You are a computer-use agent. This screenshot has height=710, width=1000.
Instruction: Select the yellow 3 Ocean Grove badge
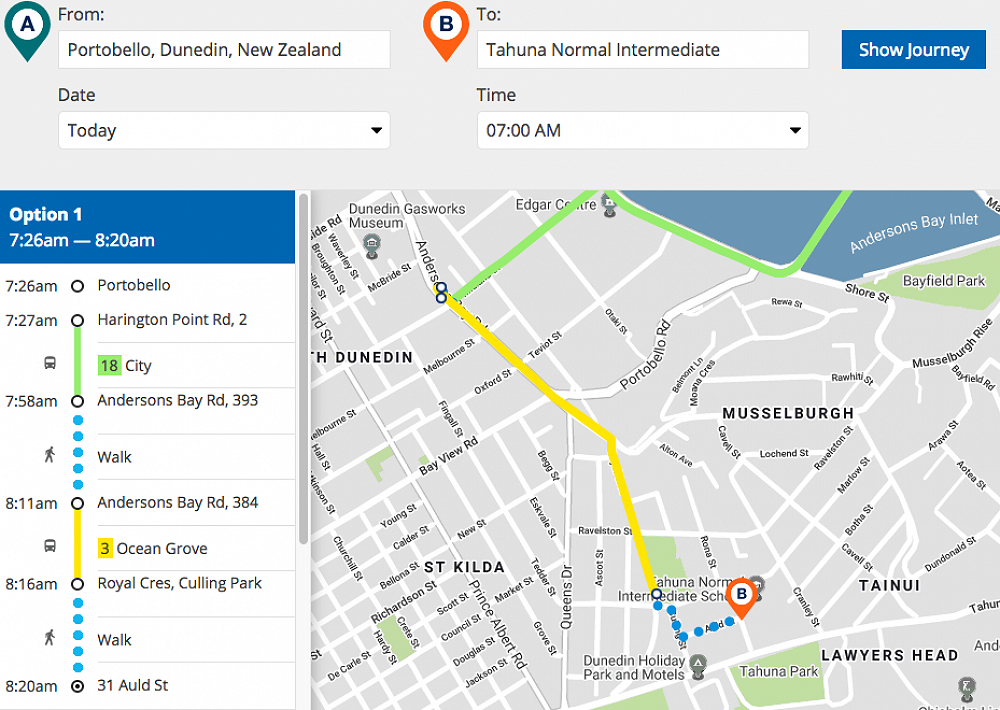pos(104,548)
